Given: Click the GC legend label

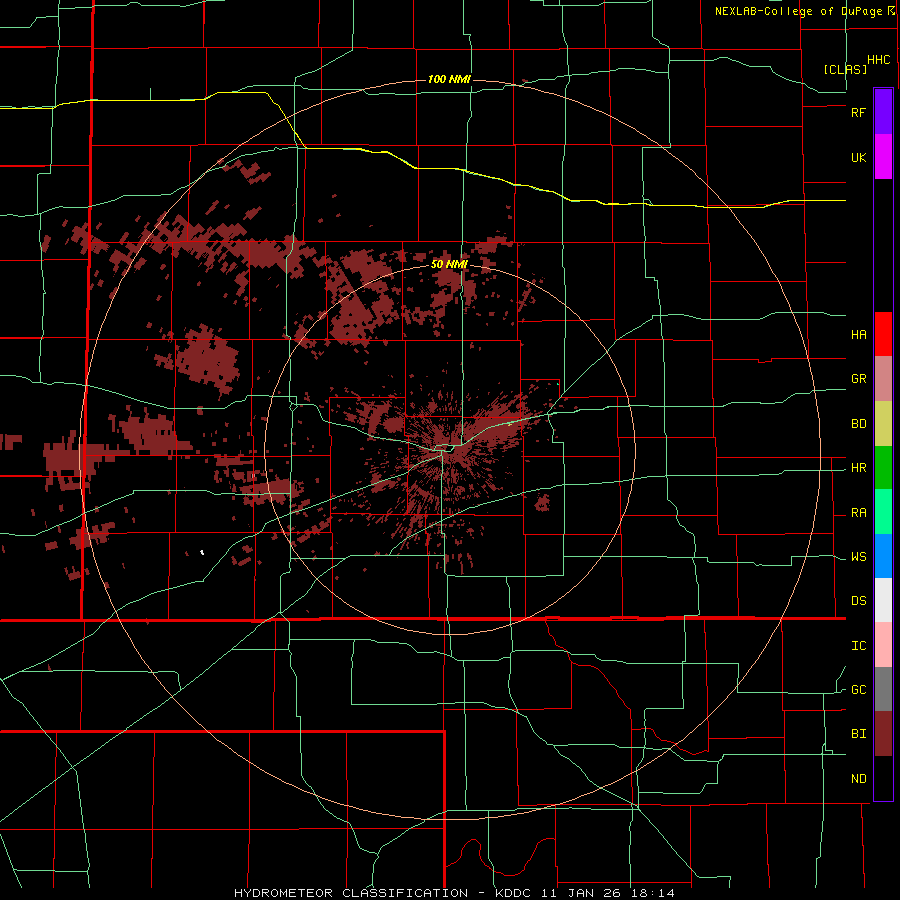Looking at the screenshot, I should click(x=858, y=690).
